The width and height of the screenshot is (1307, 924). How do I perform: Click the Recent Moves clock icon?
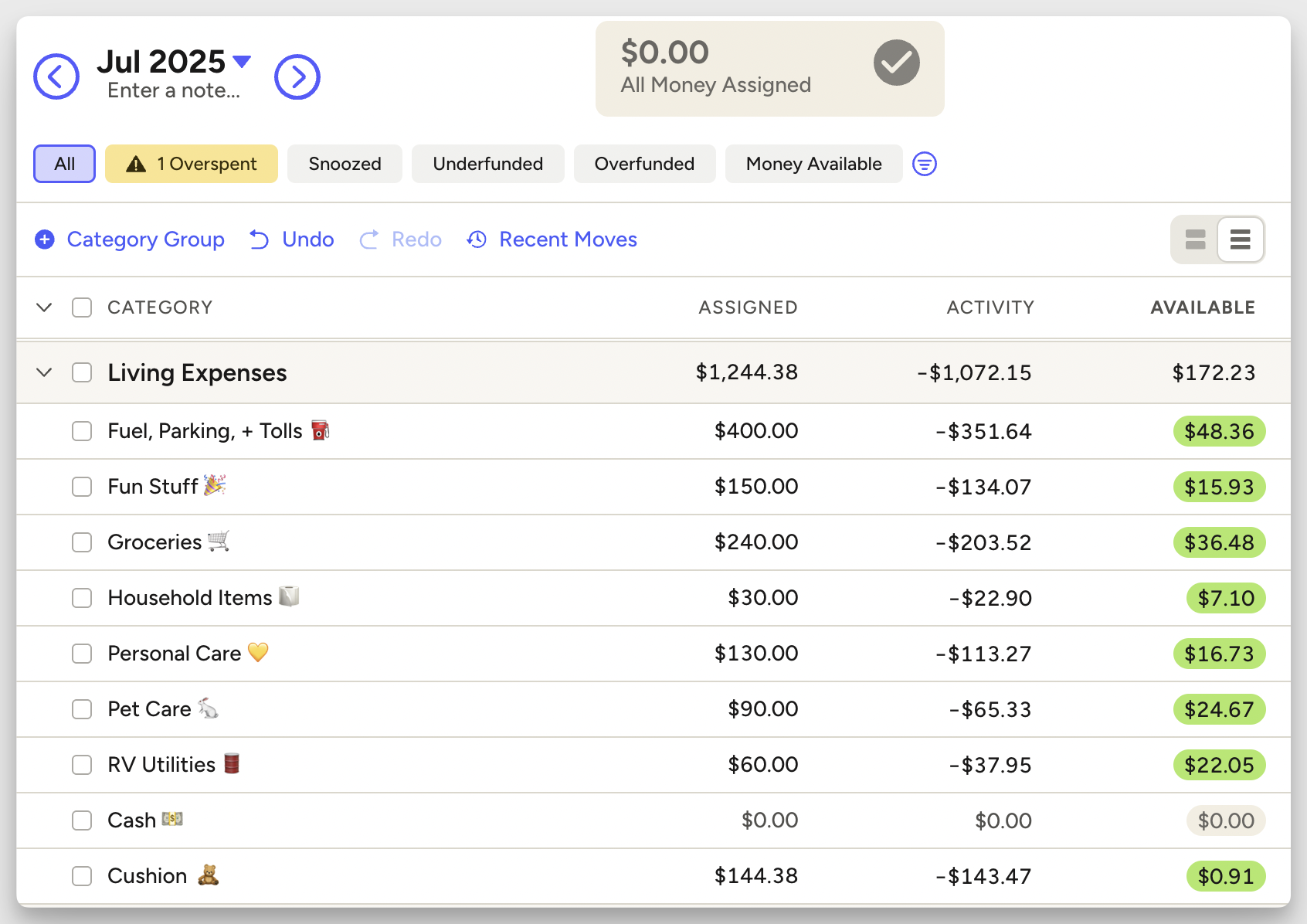(x=477, y=239)
